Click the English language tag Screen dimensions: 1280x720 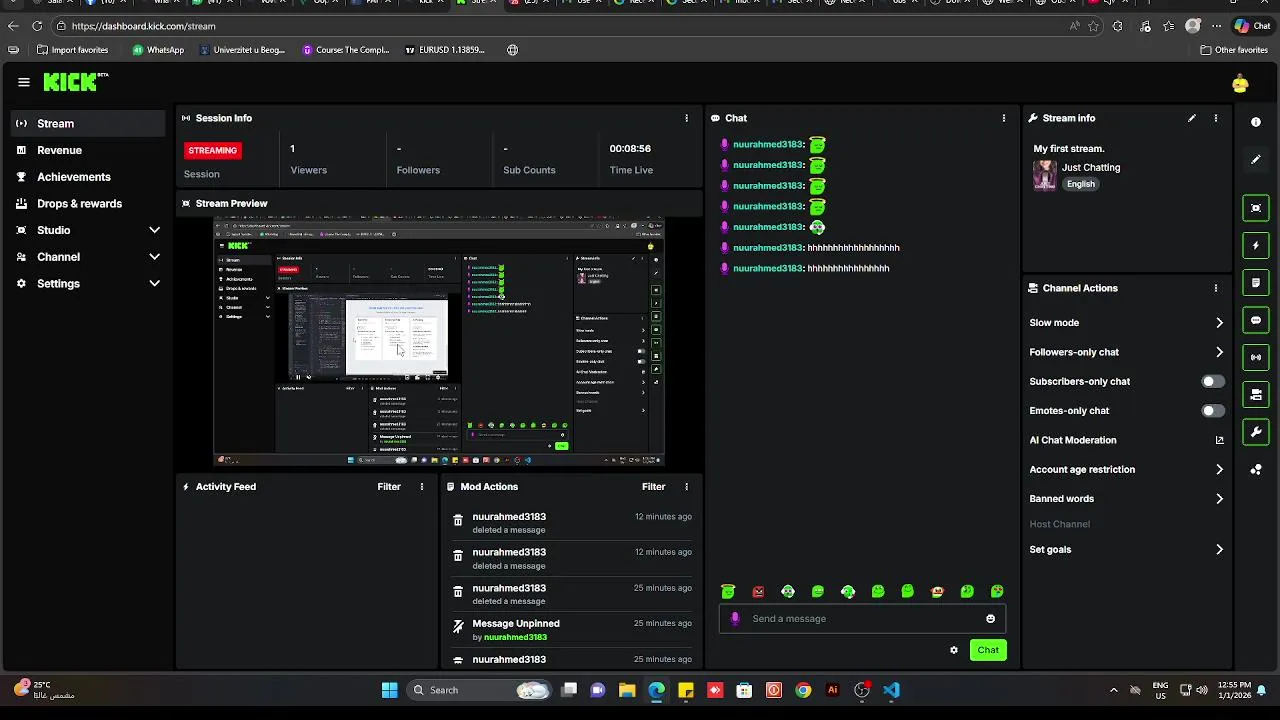[x=1080, y=184]
